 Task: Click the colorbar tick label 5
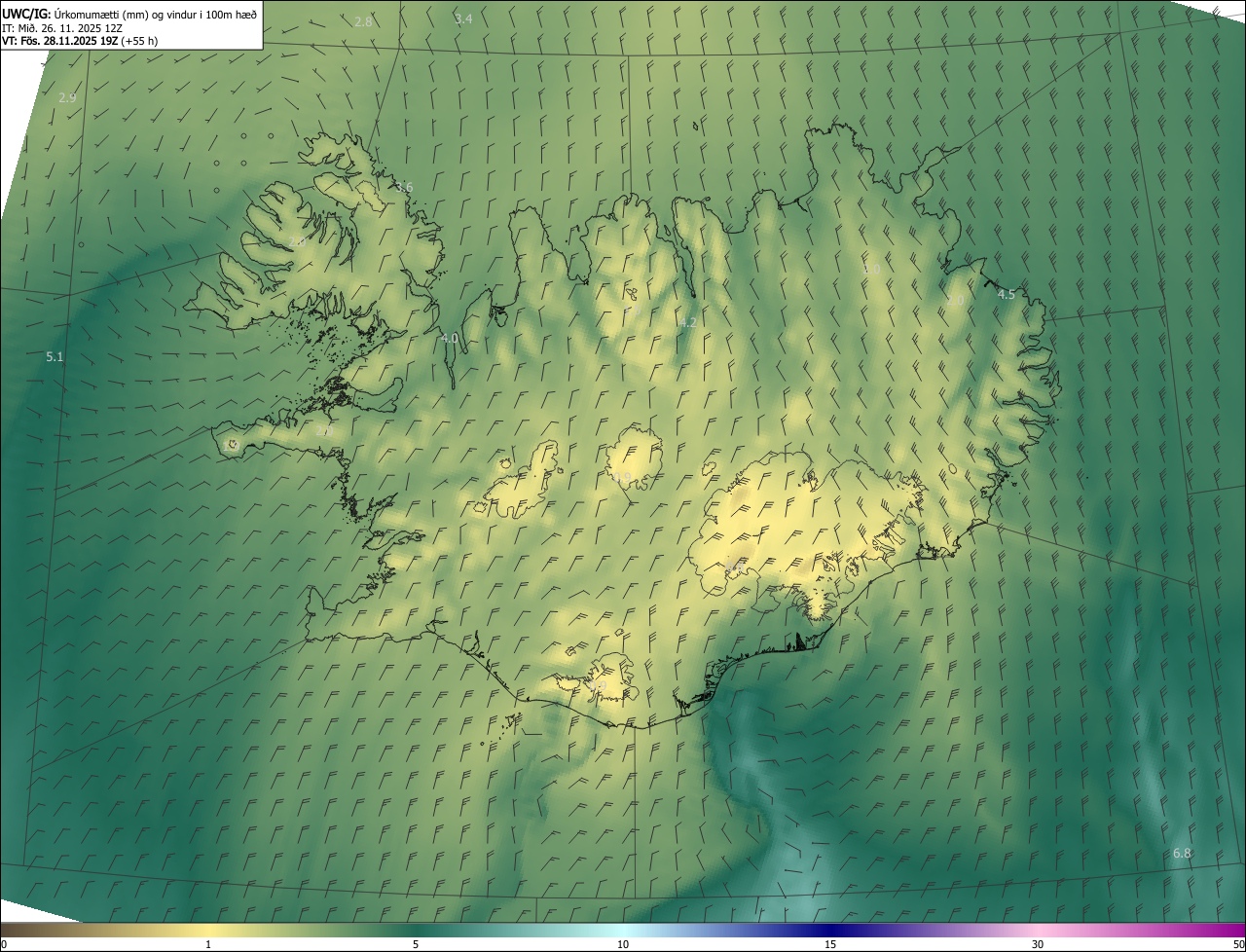coord(416,944)
